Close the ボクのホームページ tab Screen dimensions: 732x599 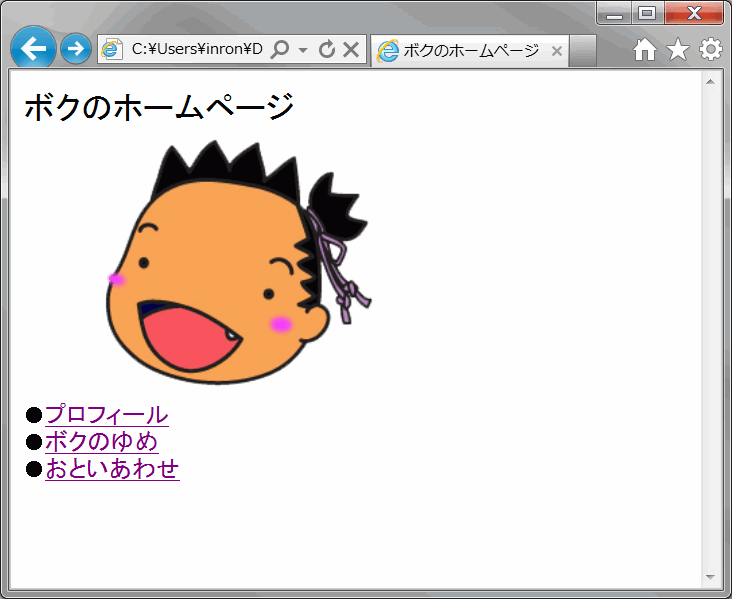click(x=557, y=51)
